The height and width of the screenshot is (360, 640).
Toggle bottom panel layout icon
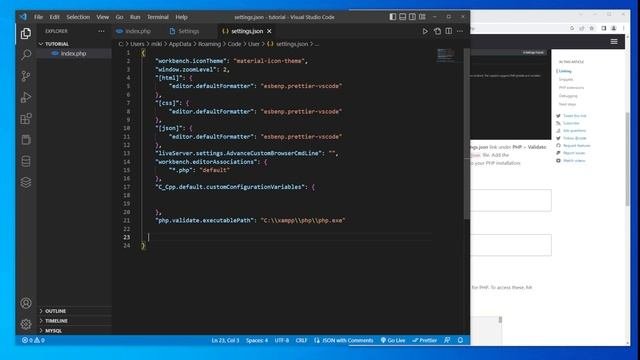click(x=402, y=17)
